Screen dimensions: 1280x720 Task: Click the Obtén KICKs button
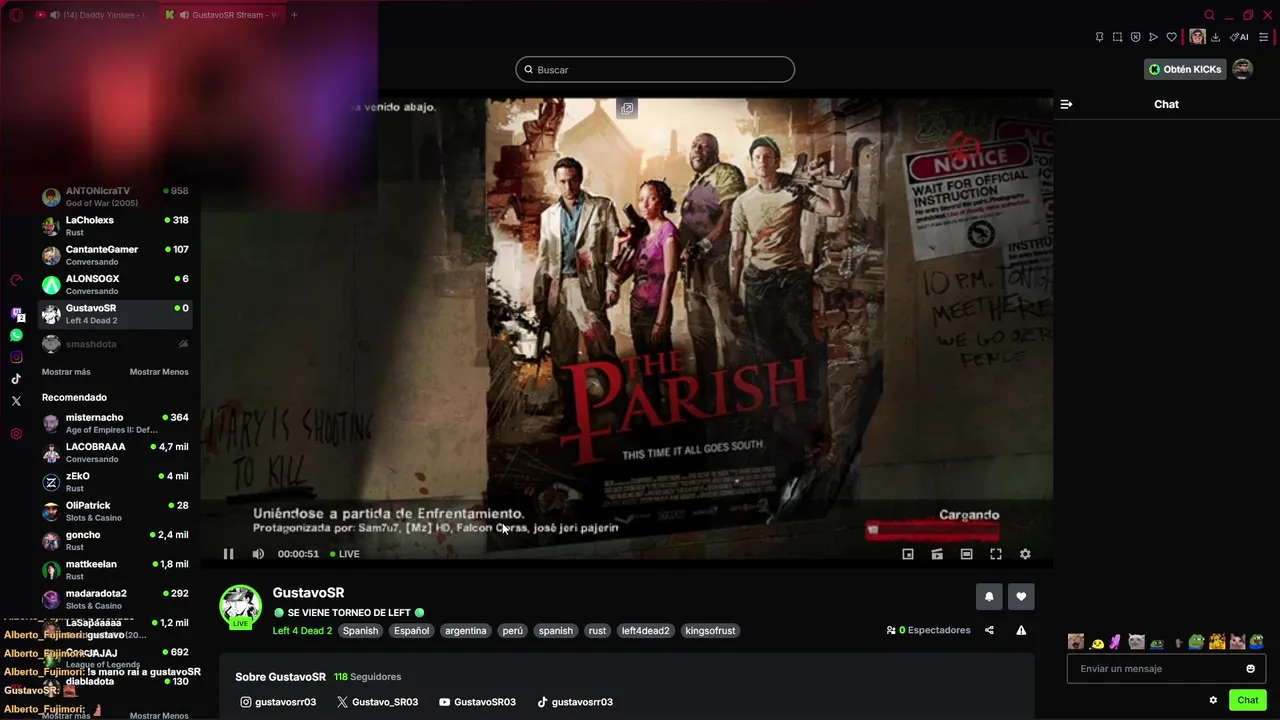pyautogui.click(x=1185, y=69)
